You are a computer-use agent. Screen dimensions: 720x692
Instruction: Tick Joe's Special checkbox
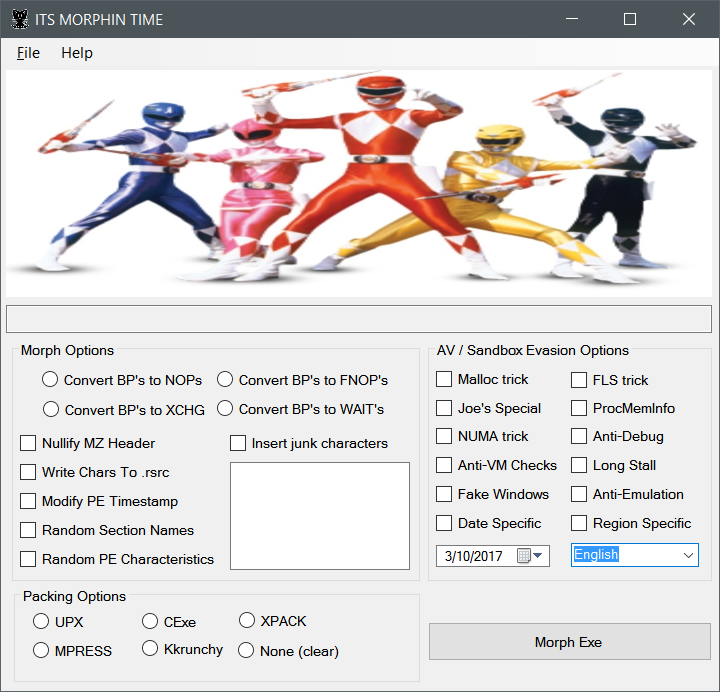point(444,408)
